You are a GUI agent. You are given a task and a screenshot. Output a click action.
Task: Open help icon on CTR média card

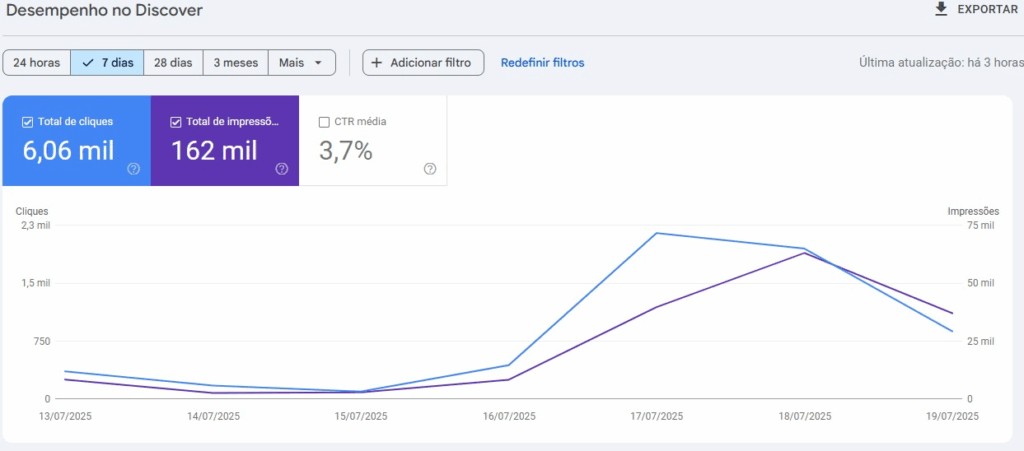click(430, 169)
